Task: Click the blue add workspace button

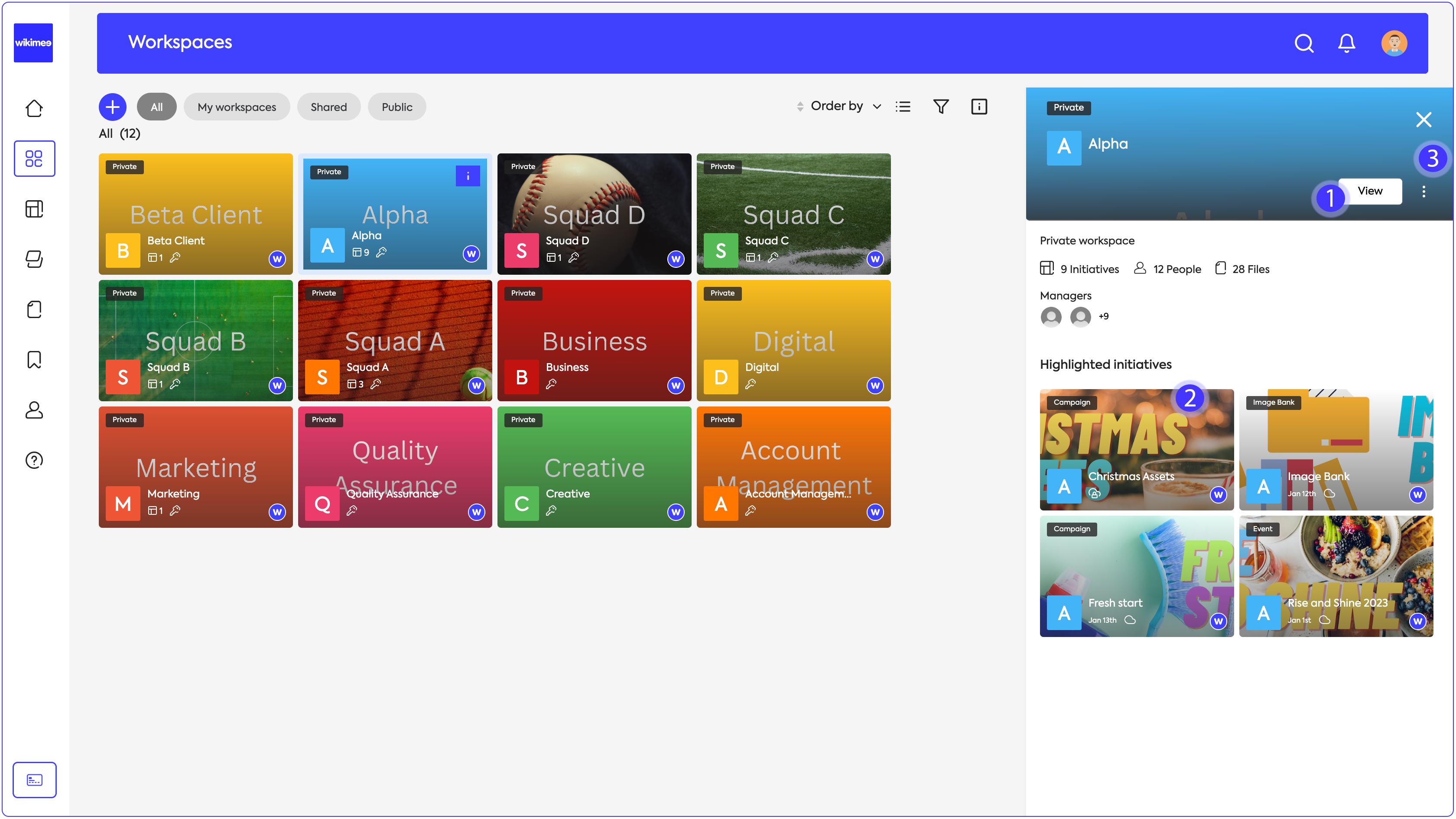Action: tap(113, 106)
